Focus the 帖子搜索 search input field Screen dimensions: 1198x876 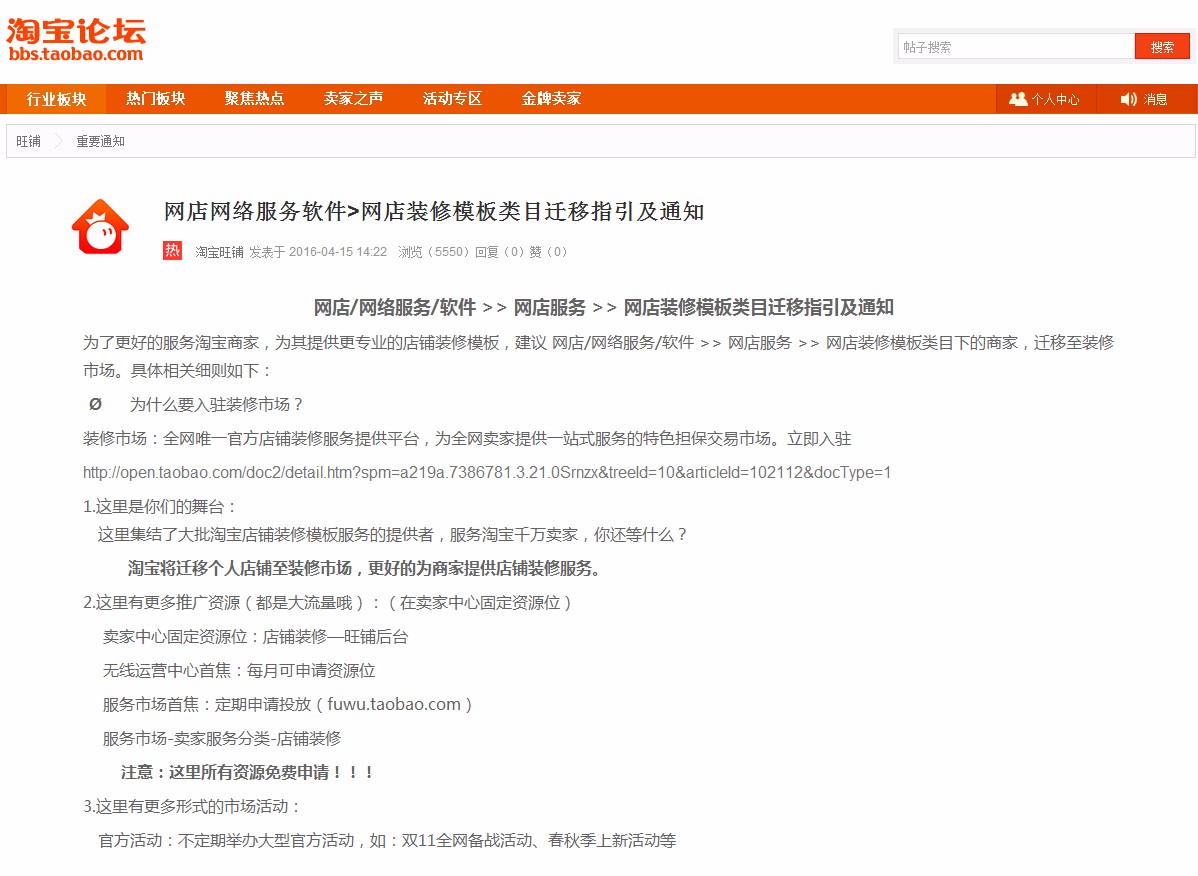tap(1015, 47)
